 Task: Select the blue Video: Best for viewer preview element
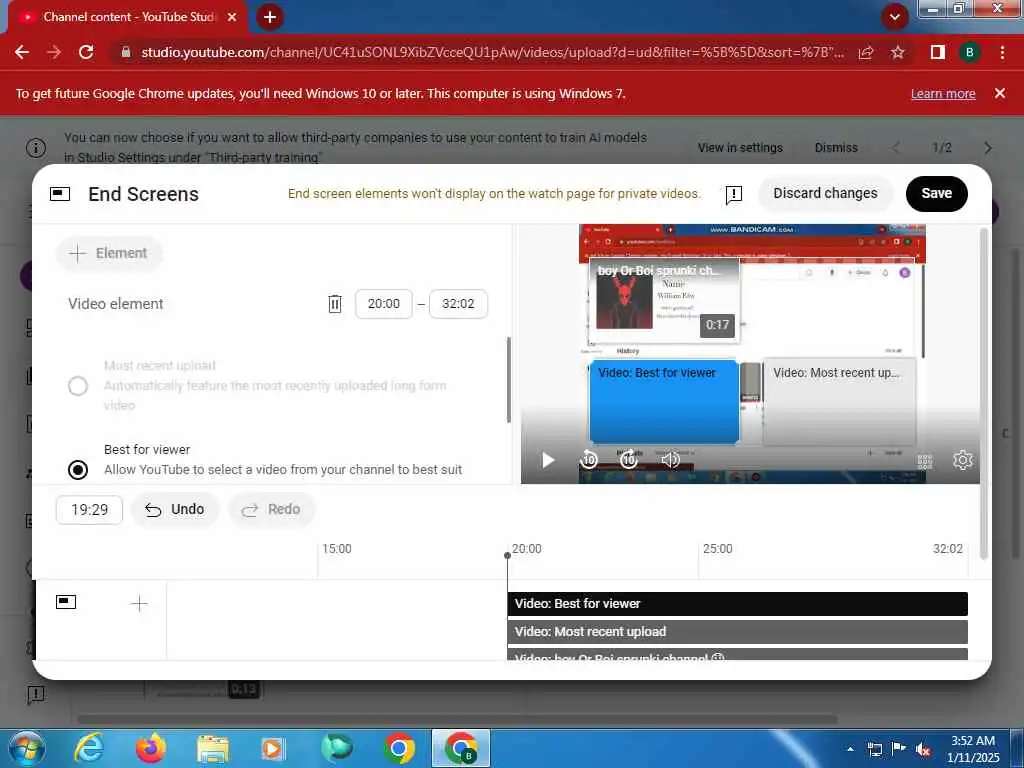point(664,401)
